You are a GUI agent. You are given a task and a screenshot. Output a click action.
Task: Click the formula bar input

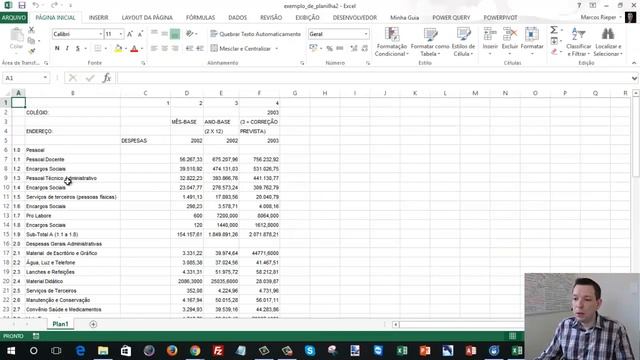coord(373,78)
